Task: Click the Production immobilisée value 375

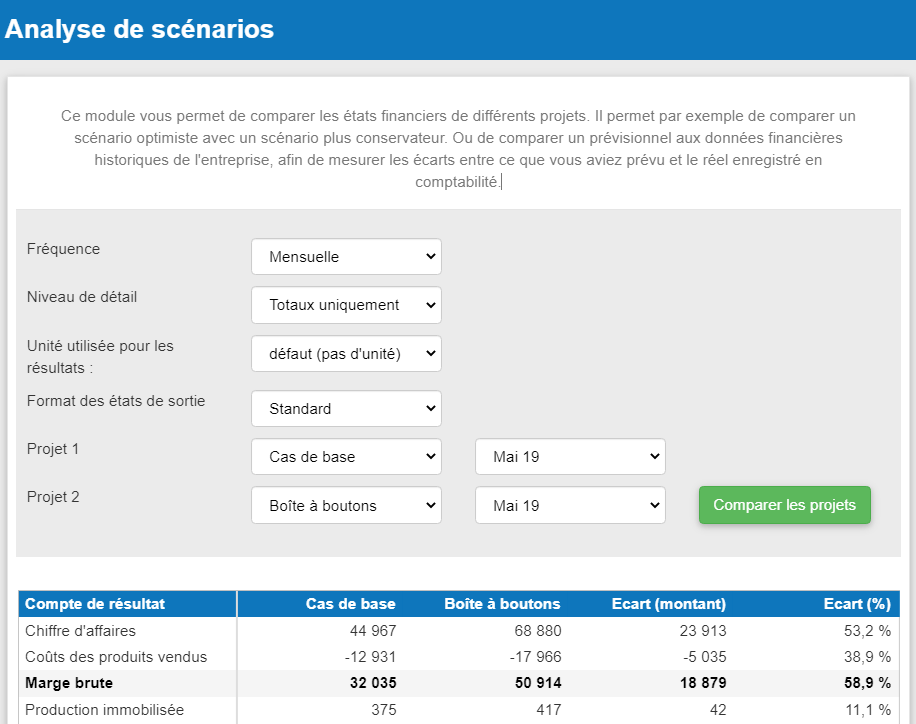Action: 384,709
